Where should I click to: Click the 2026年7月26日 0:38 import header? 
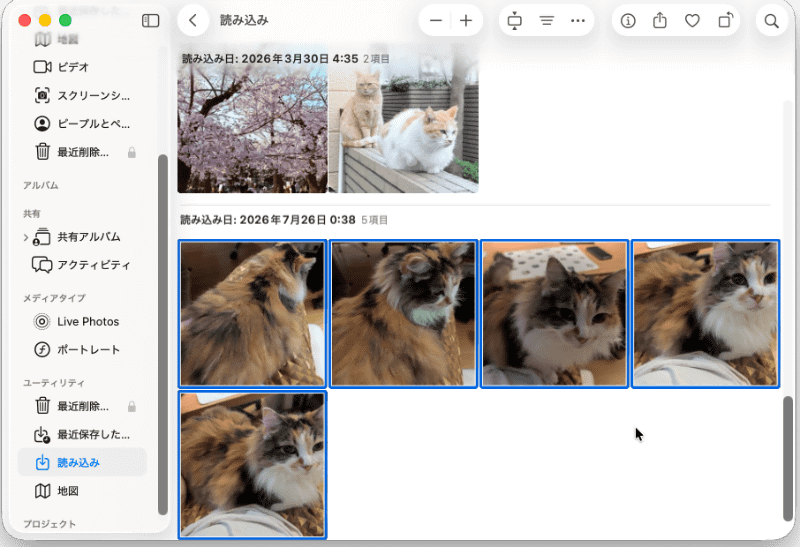[267, 220]
